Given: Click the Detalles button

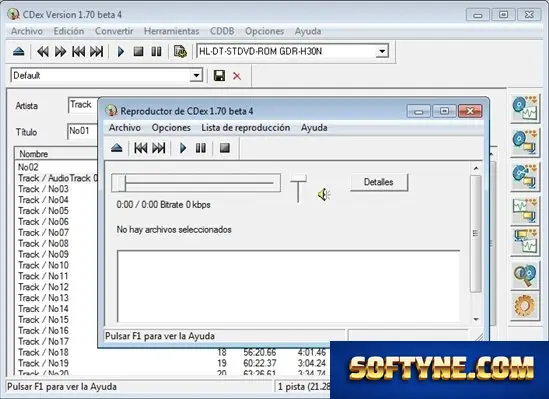Looking at the screenshot, I should click(x=379, y=182).
